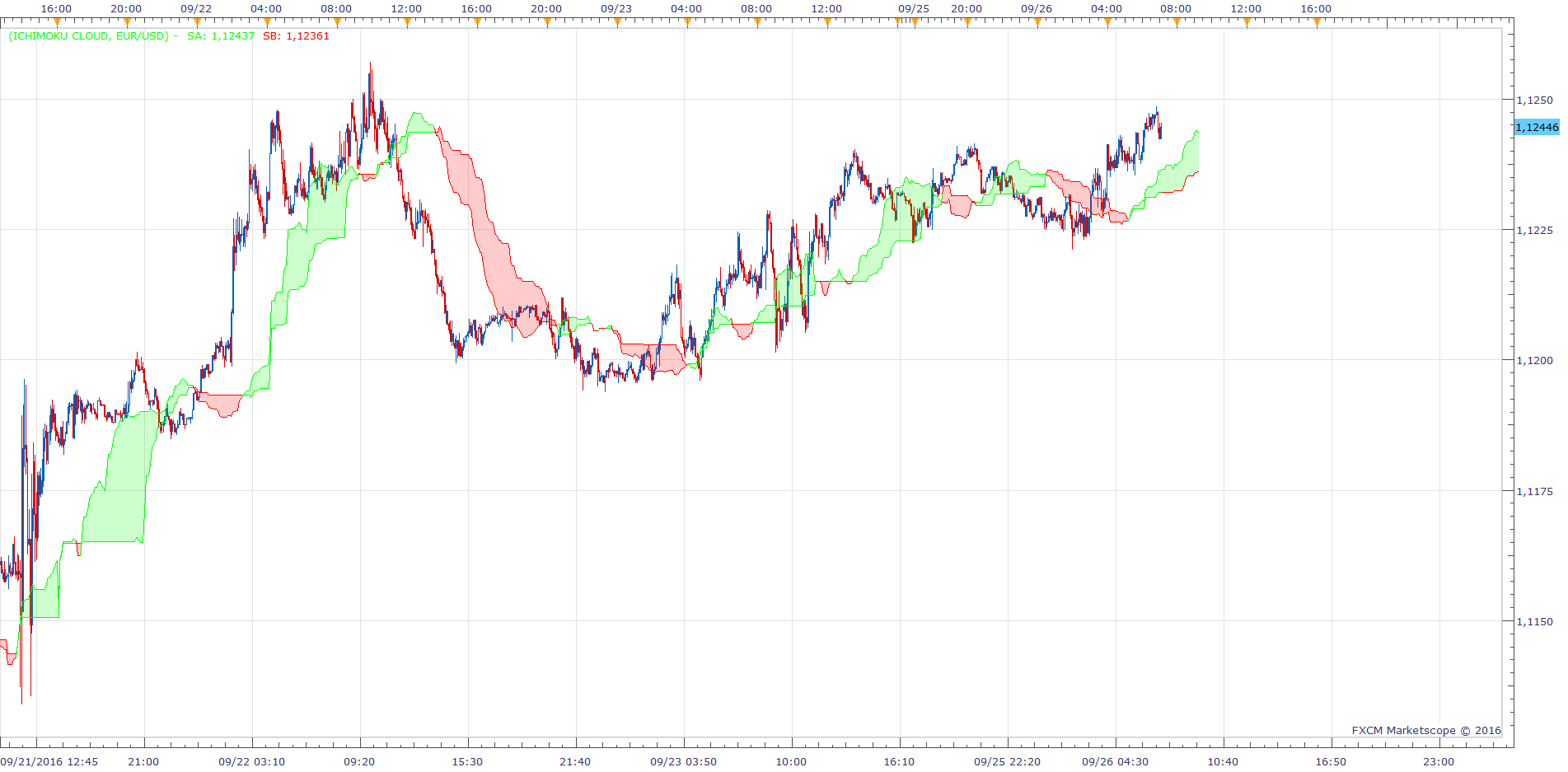Image resolution: width=1568 pixels, height=772 pixels.
Task: Click the 23:00 bottom time label
Action: click(x=1439, y=761)
